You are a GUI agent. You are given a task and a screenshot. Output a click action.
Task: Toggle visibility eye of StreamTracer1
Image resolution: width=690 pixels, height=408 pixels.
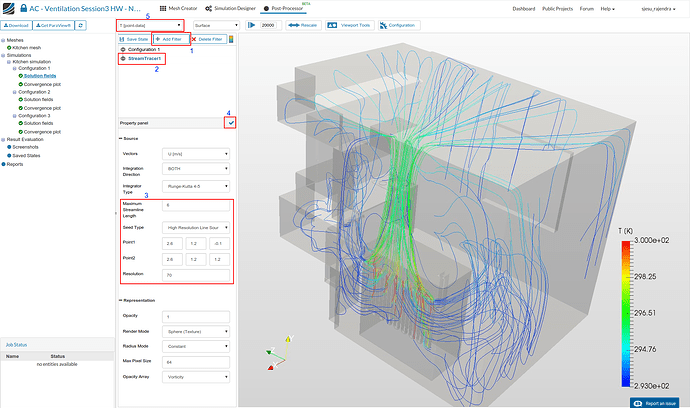123,60
